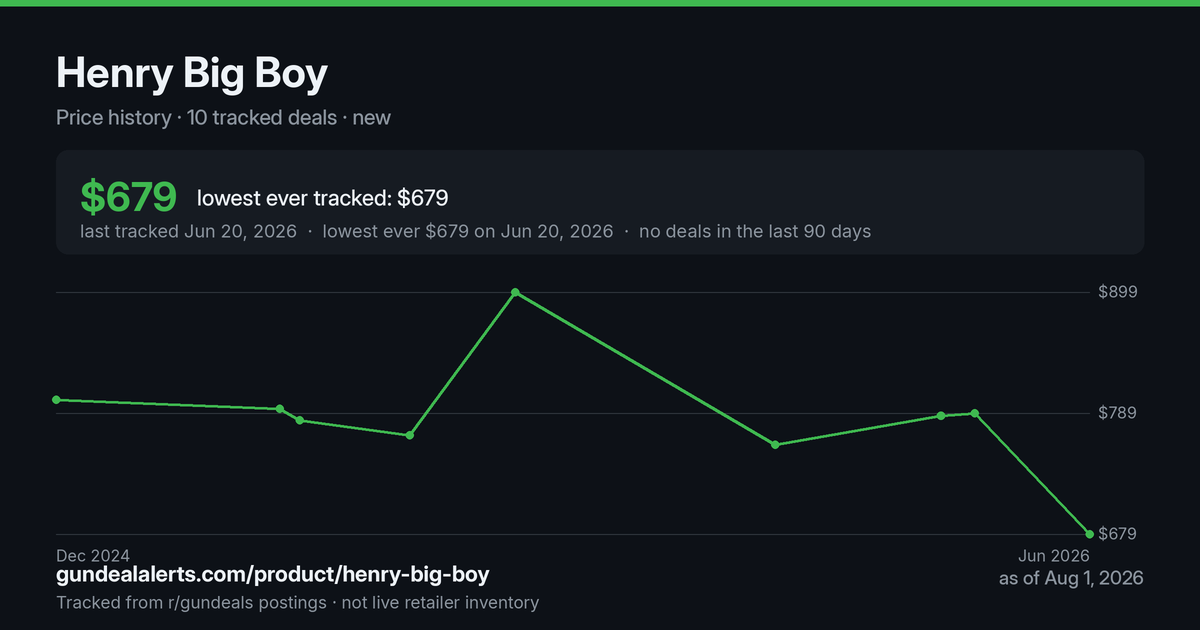Viewport: 1200px width, 630px height.
Task: Click the third data point on the line
Action: pos(300,420)
